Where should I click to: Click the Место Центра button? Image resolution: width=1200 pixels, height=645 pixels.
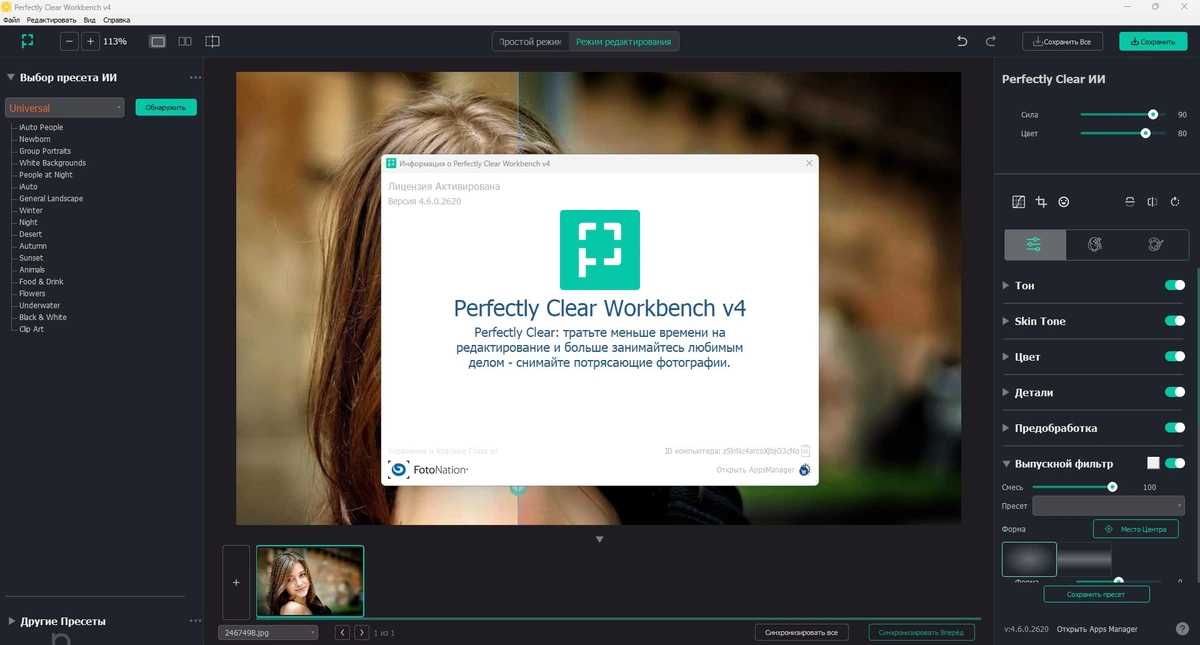[1135, 529]
